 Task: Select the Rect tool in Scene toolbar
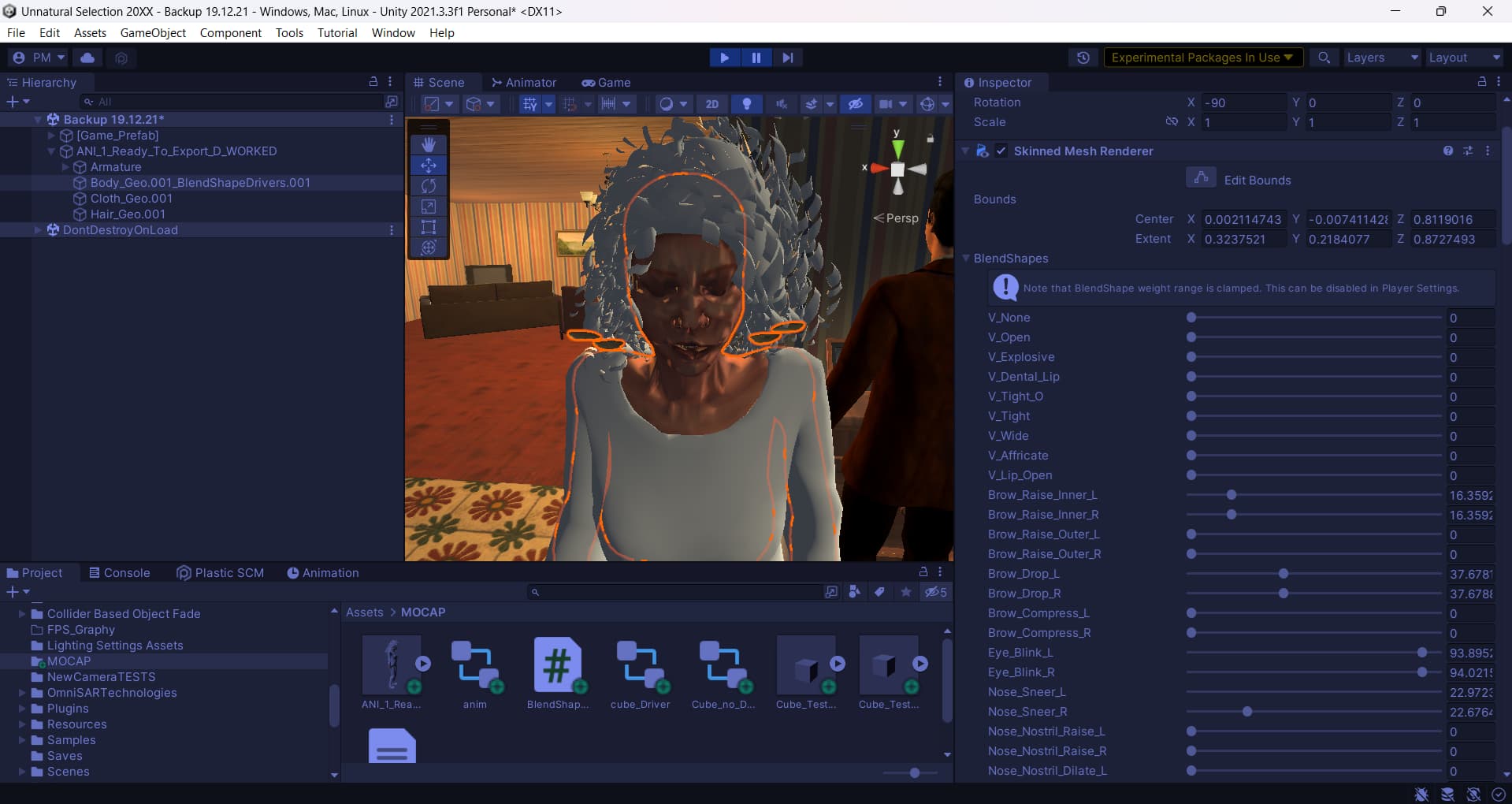pyautogui.click(x=429, y=226)
